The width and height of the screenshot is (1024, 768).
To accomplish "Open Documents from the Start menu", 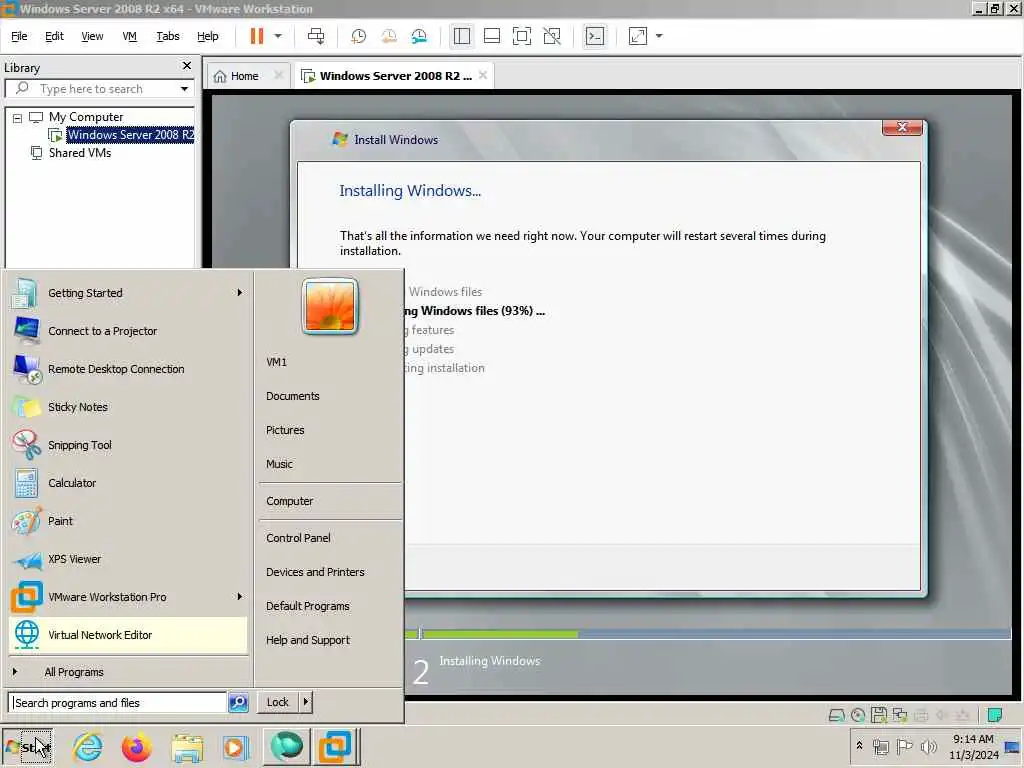I will click(x=293, y=396).
